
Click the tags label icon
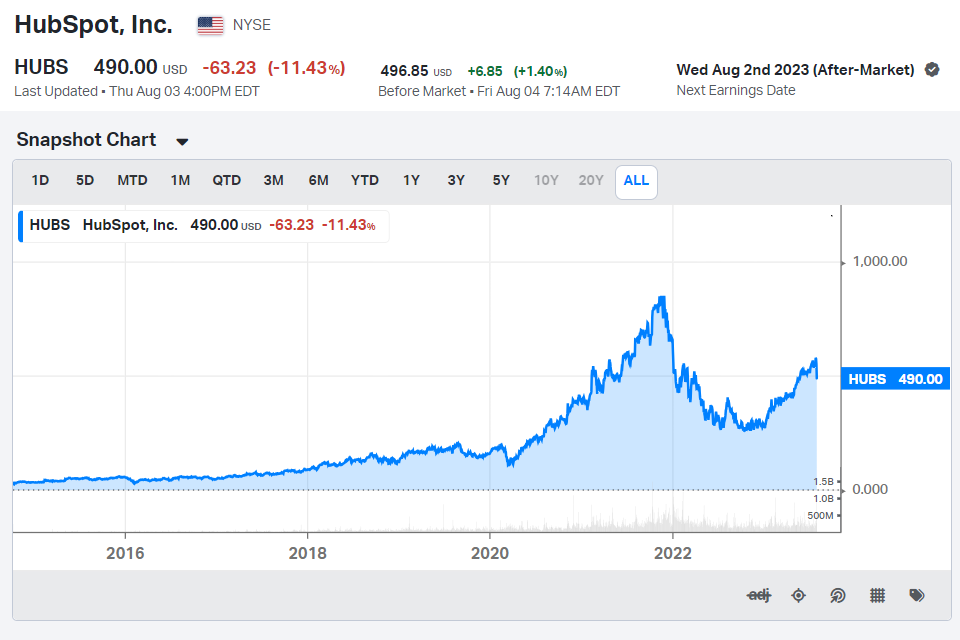tap(917, 595)
